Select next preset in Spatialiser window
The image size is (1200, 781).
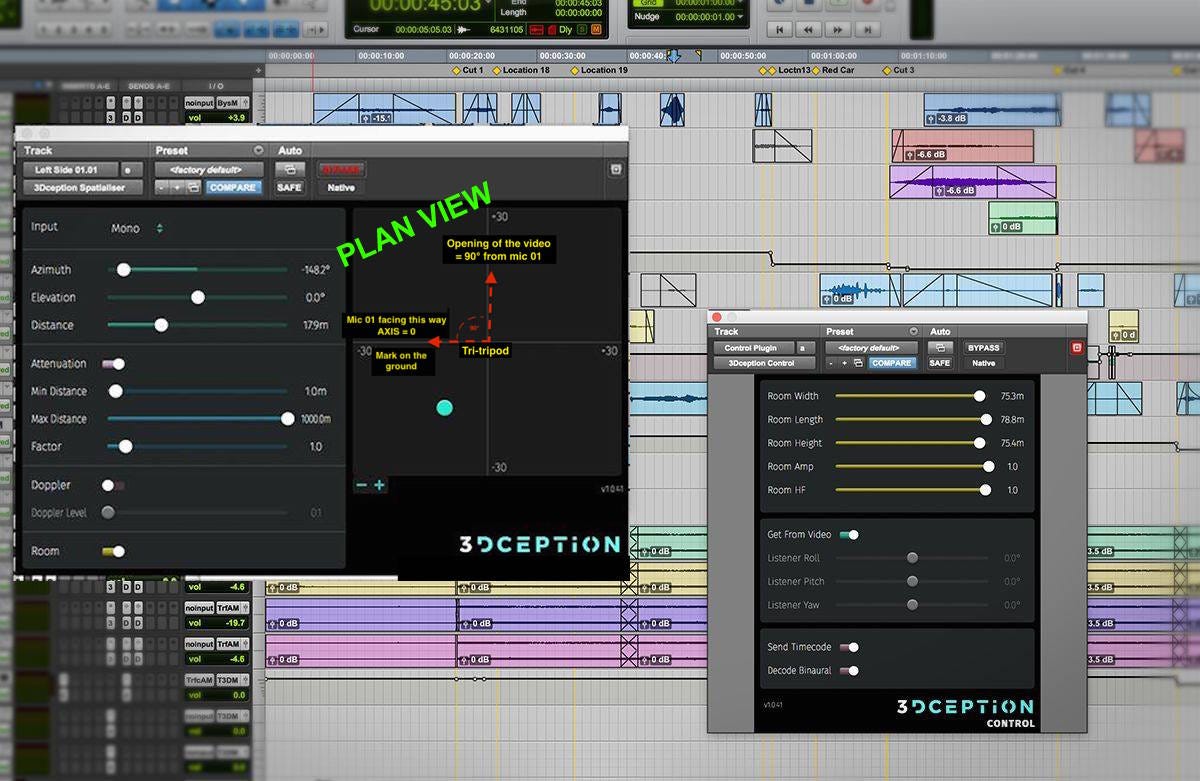(x=176, y=188)
